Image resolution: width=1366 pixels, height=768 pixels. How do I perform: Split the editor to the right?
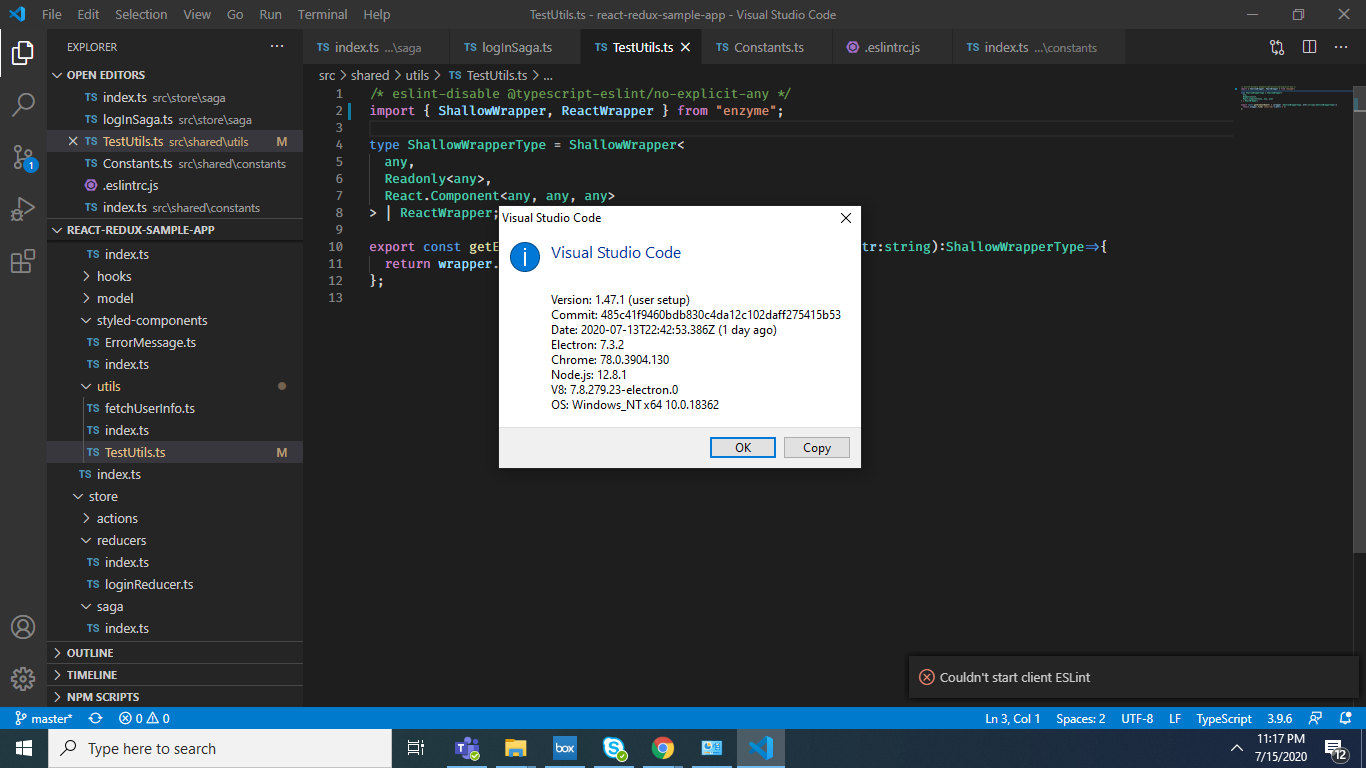tap(1309, 47)
